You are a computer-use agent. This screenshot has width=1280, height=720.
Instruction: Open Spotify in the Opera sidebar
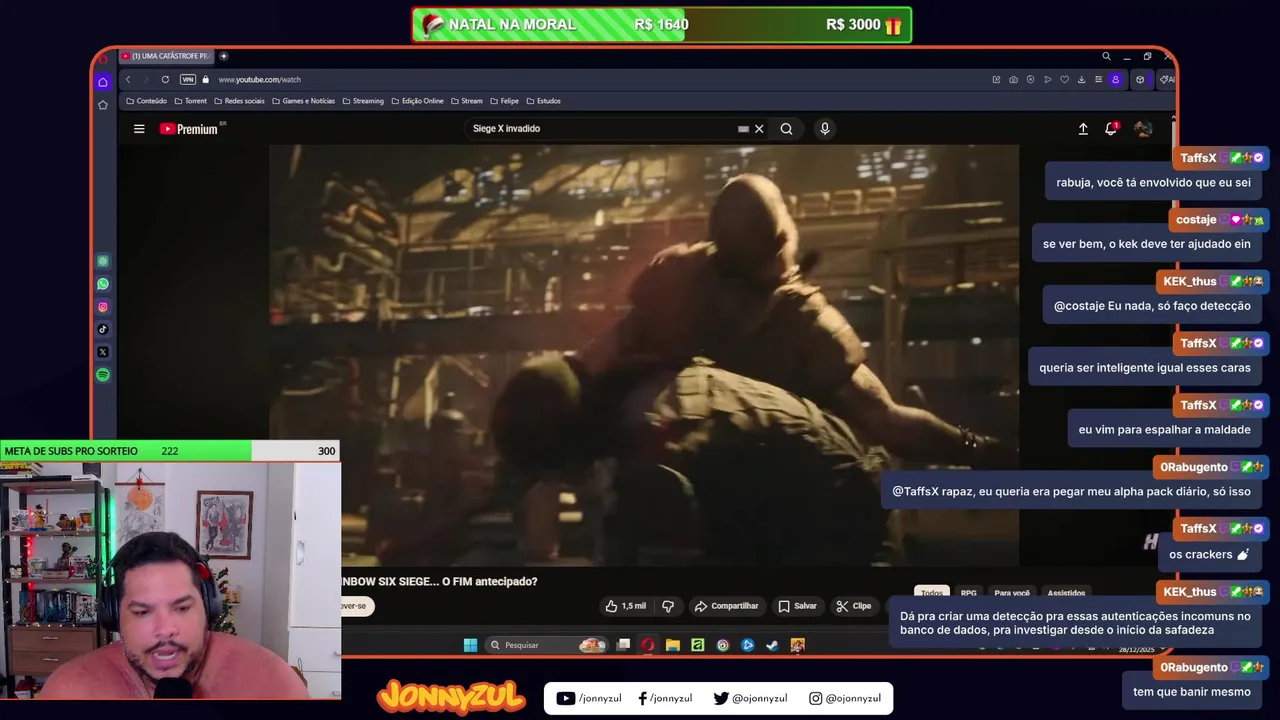[103, 375]
